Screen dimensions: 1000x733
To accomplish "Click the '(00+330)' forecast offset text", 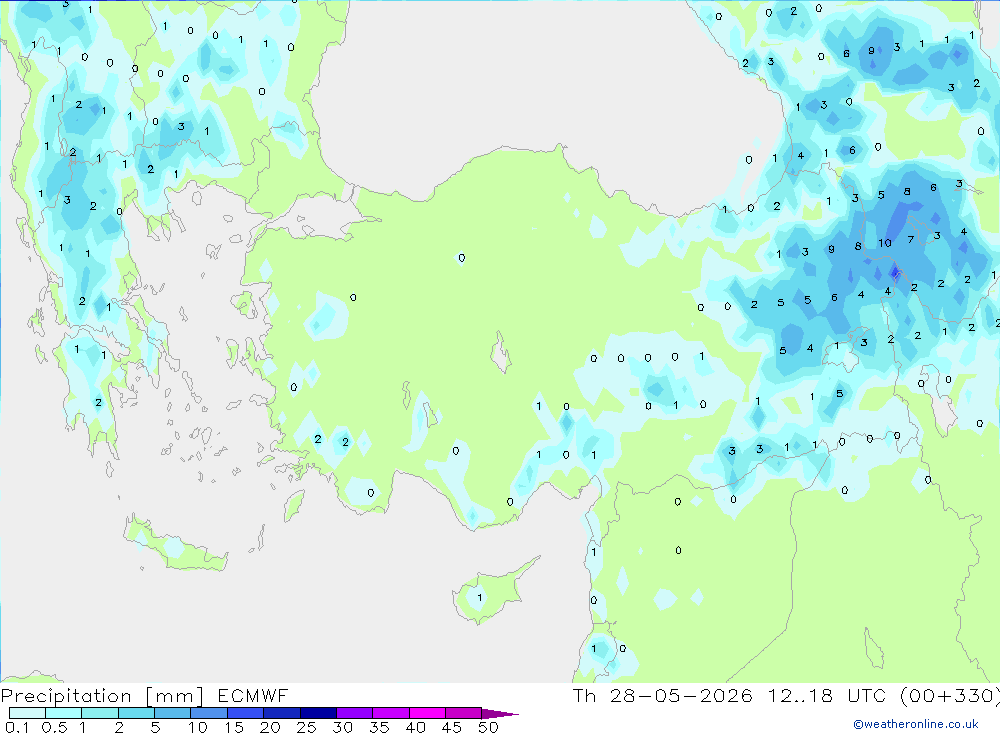I will (x=949, y=696).
